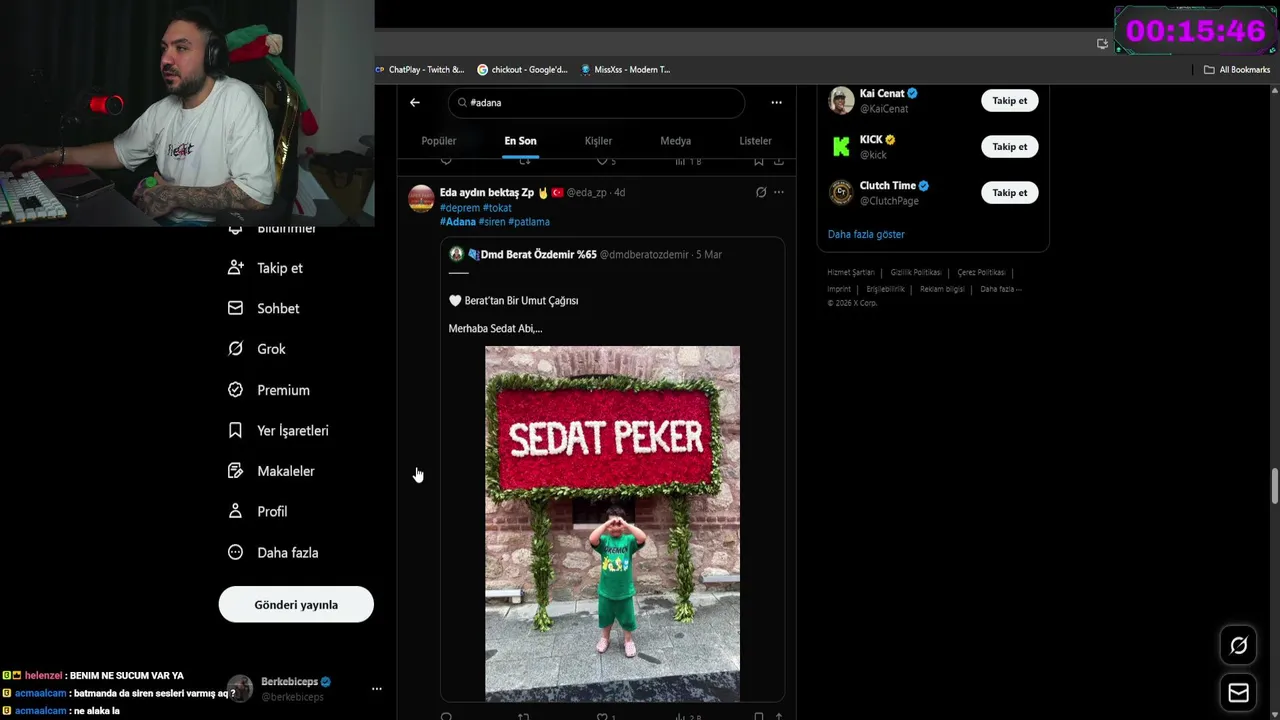
Task: Open Erişilebilirlik footer link
Action: tap(886, 289)
